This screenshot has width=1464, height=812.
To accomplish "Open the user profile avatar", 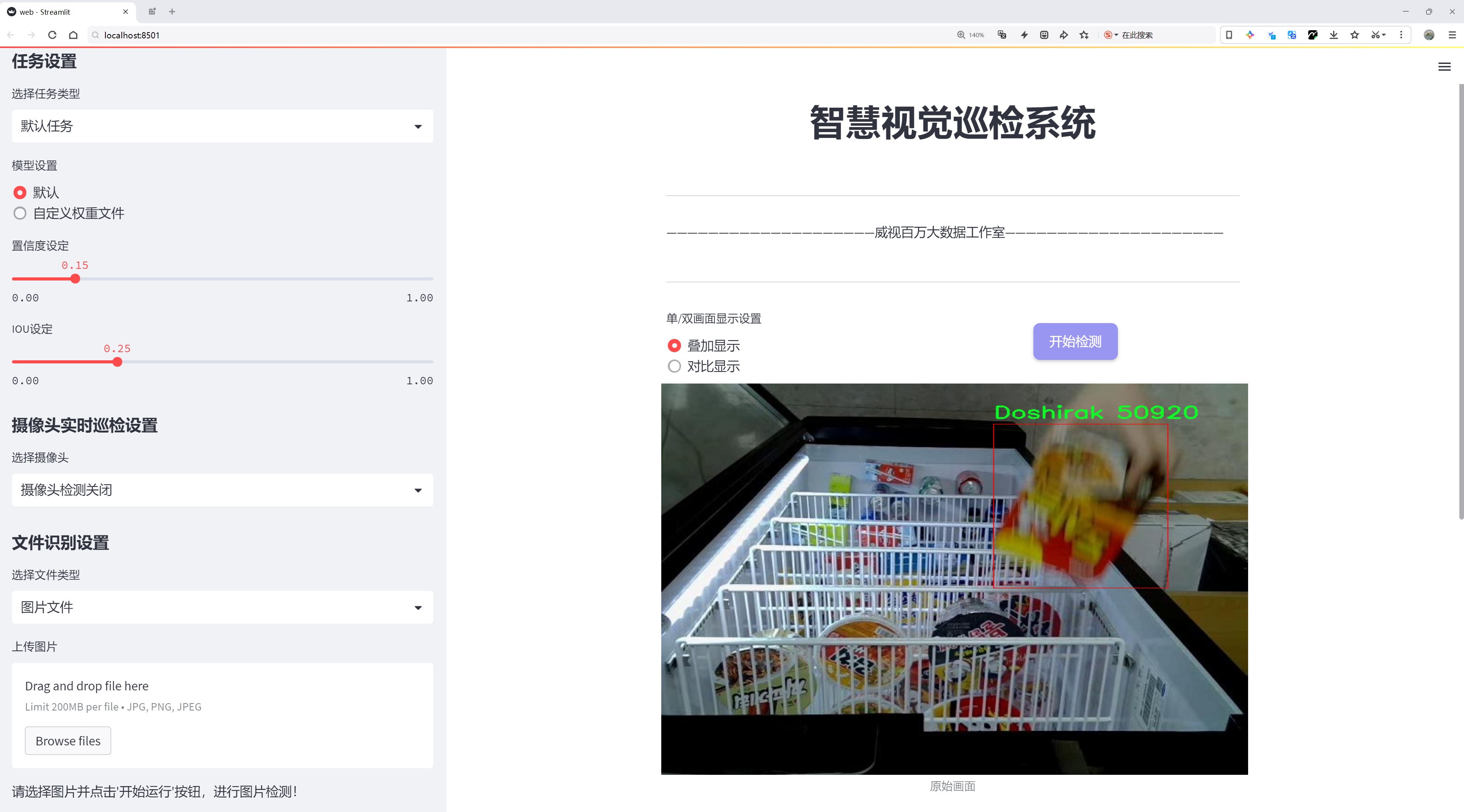I will pyautogui.click(x=1429, y=34).
